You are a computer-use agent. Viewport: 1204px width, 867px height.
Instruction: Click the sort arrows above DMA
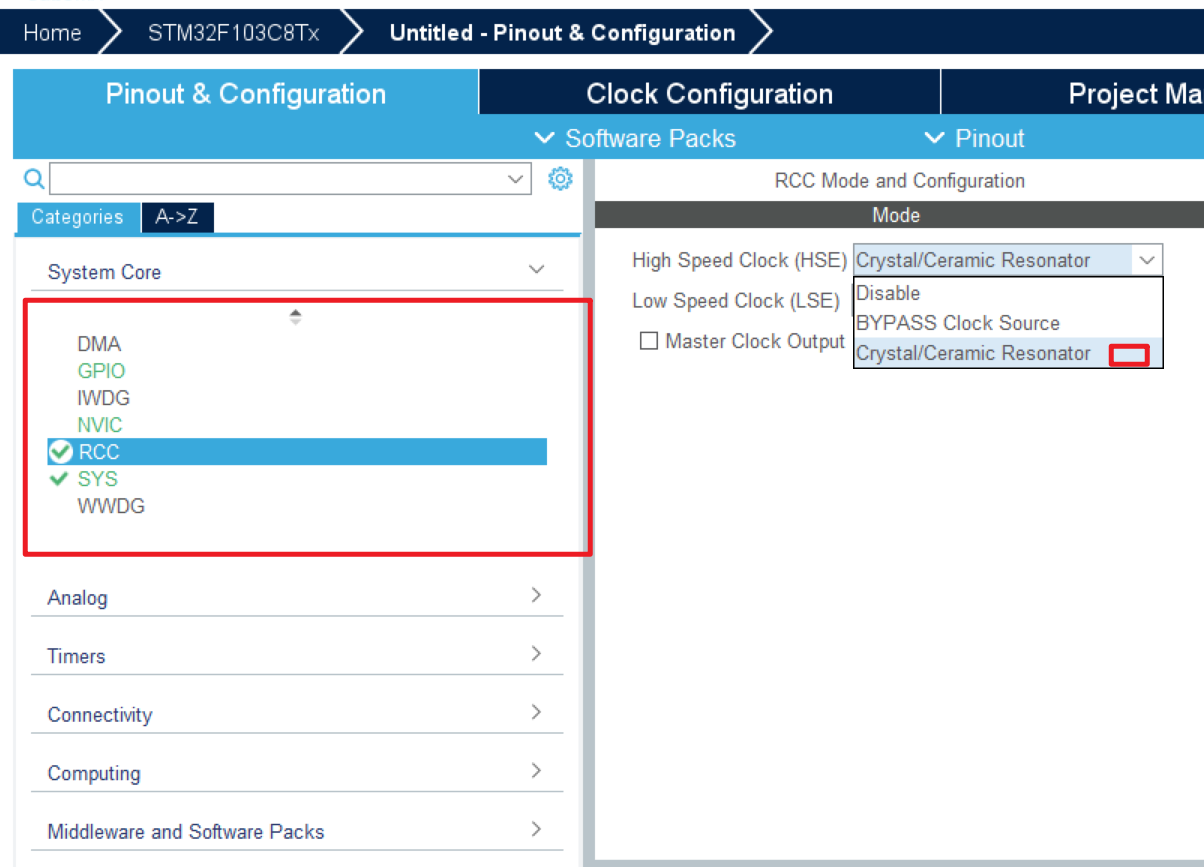tap(295, 317)
